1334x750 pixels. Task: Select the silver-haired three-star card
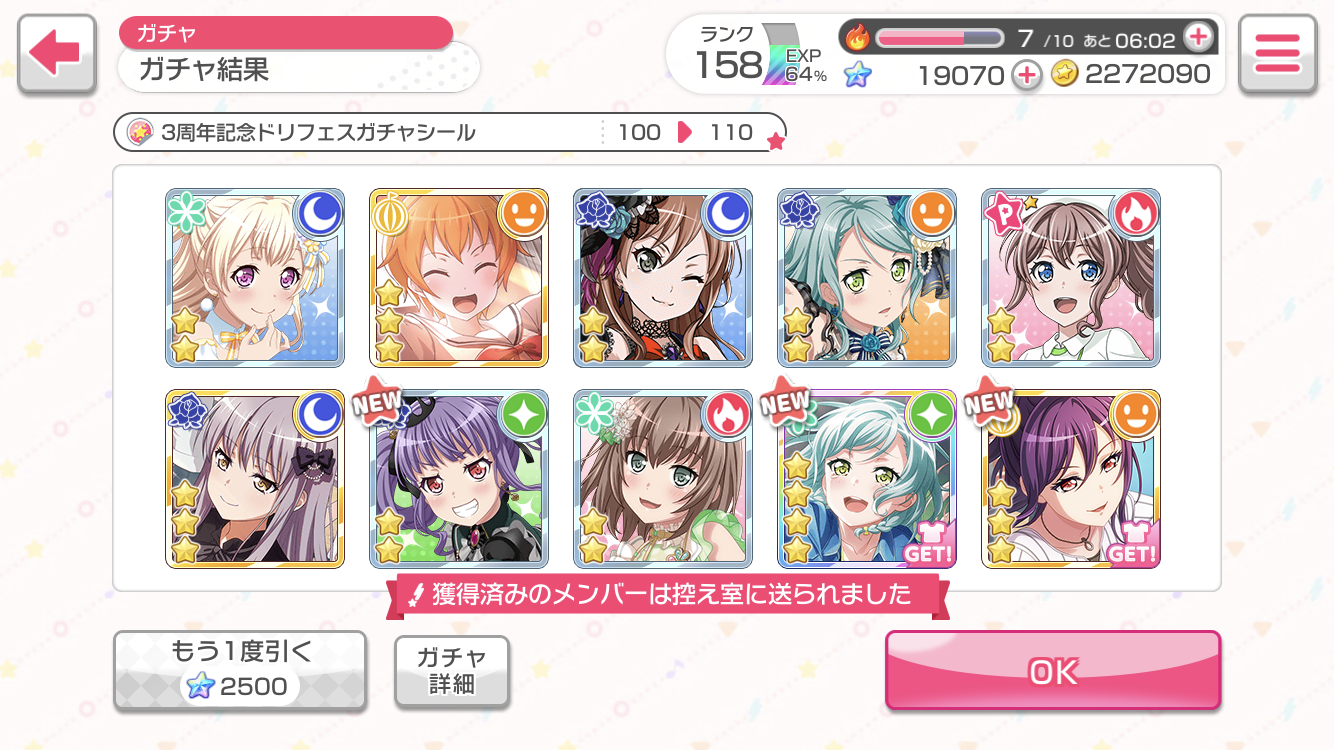coord(255,479)
